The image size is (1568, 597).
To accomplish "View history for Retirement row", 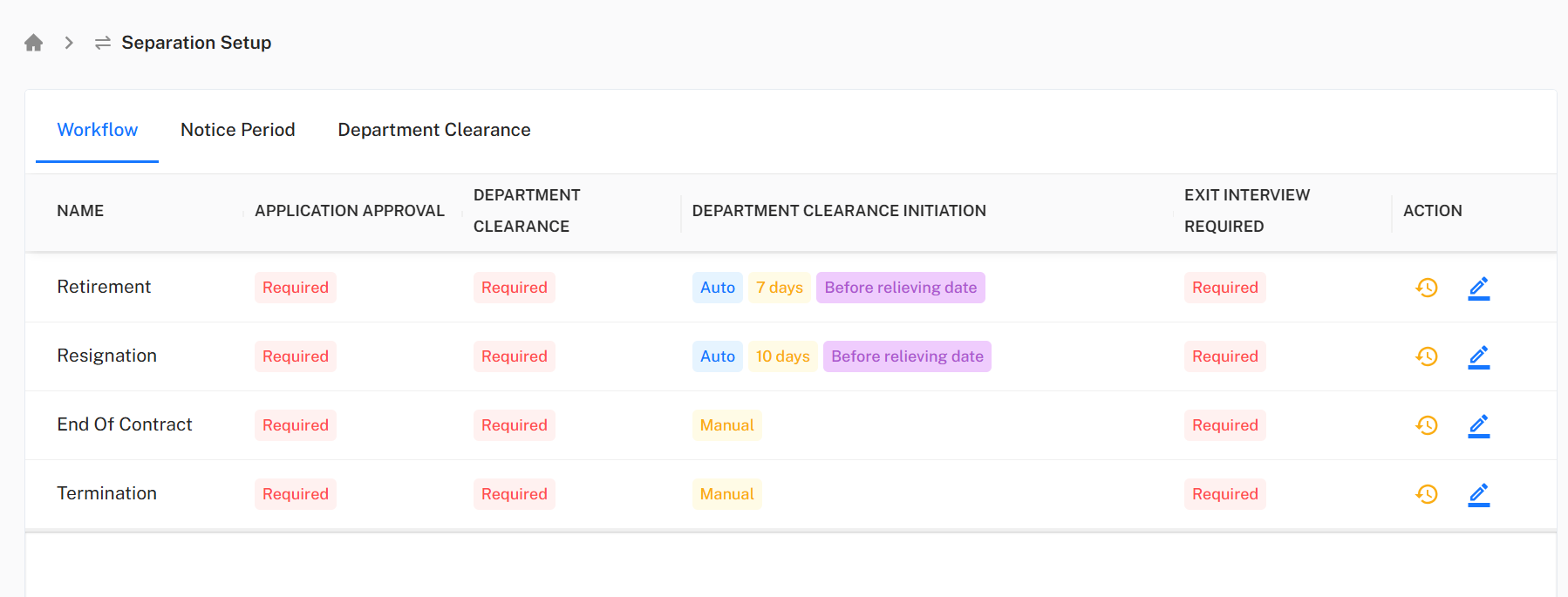I will (1427, 288).
